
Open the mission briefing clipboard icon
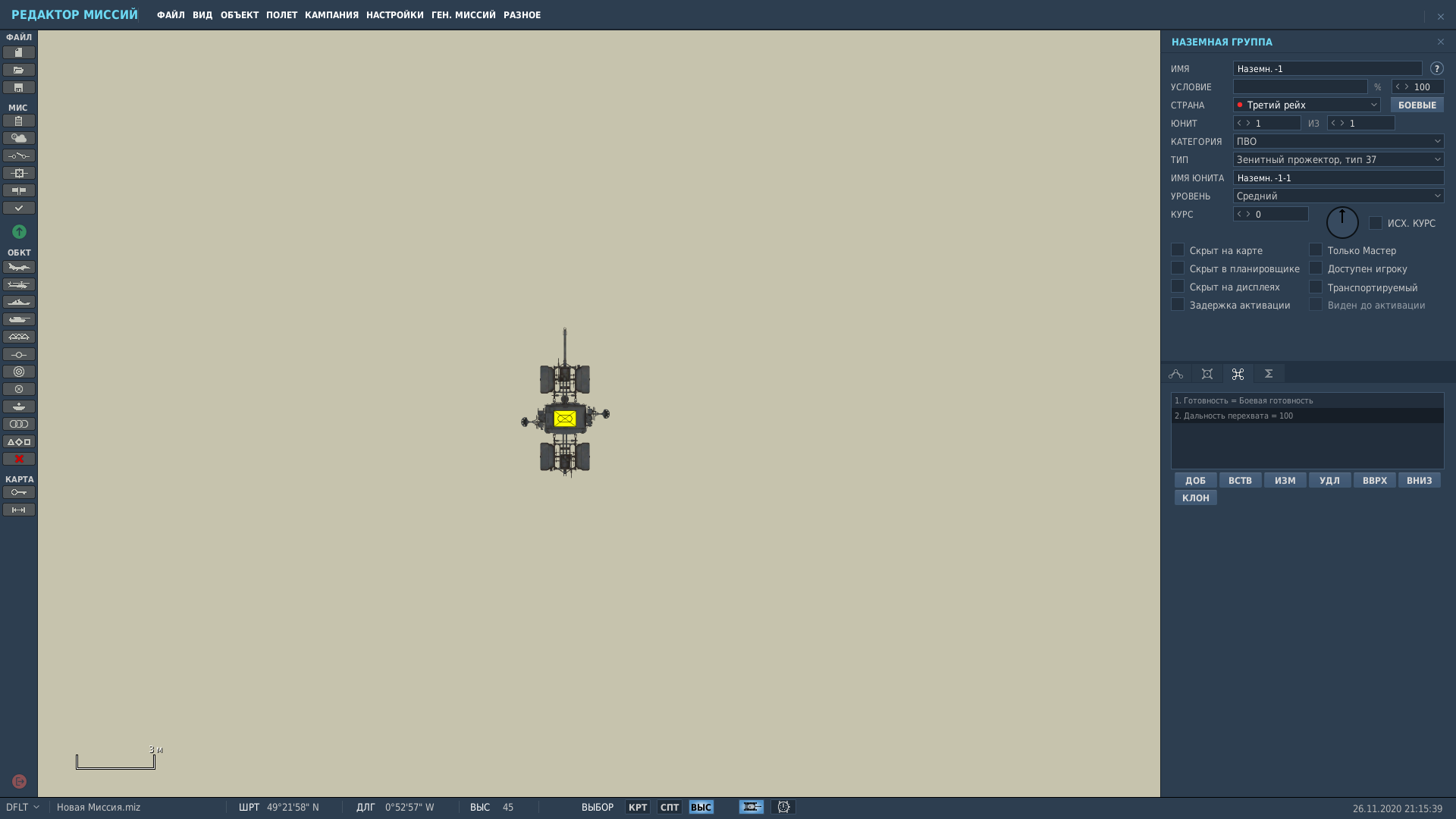(x=19, y=121)
